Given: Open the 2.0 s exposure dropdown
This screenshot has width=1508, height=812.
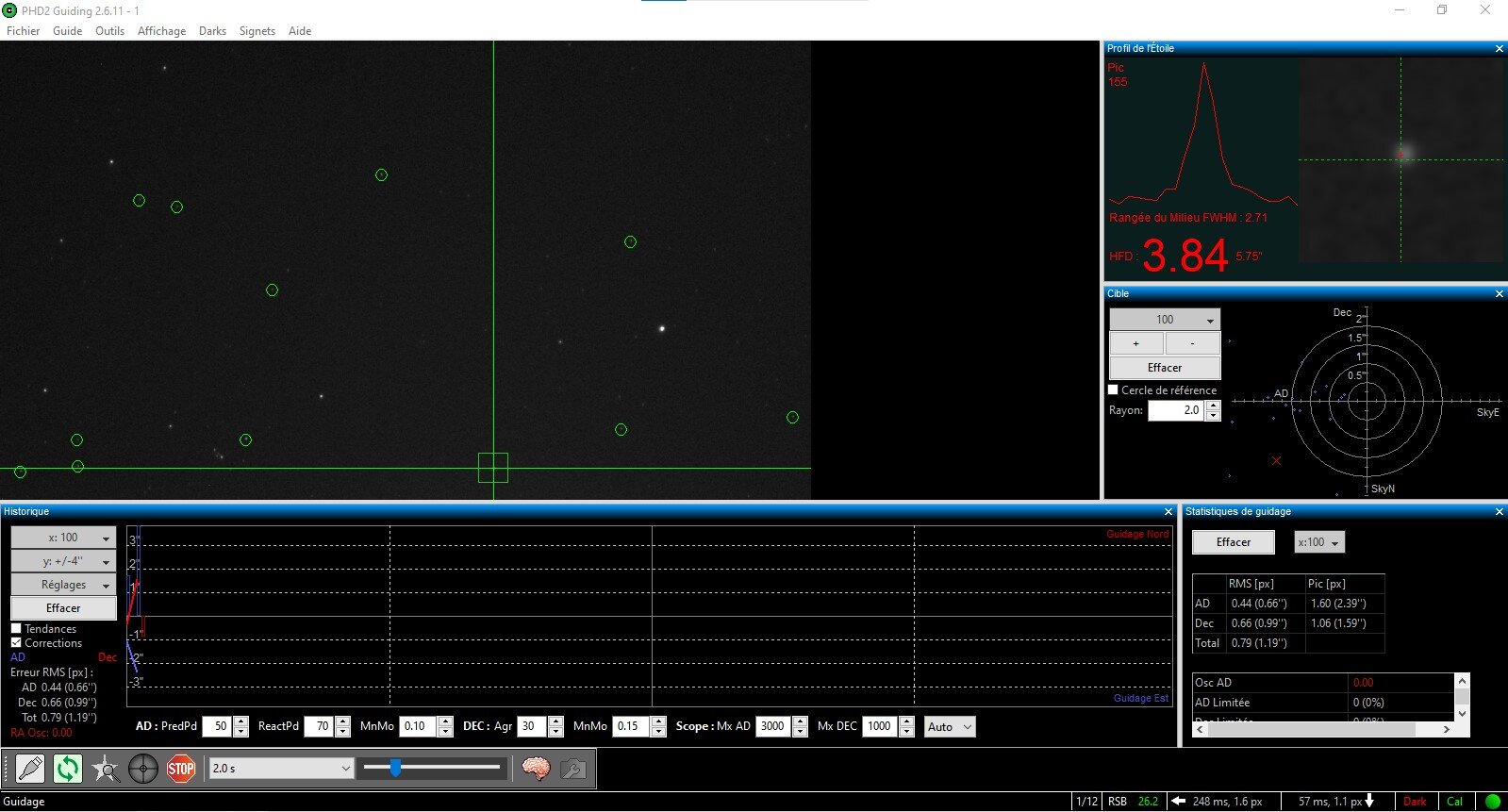Looking at the screenshot, I should pyautogui.click(x=281, y=769).
